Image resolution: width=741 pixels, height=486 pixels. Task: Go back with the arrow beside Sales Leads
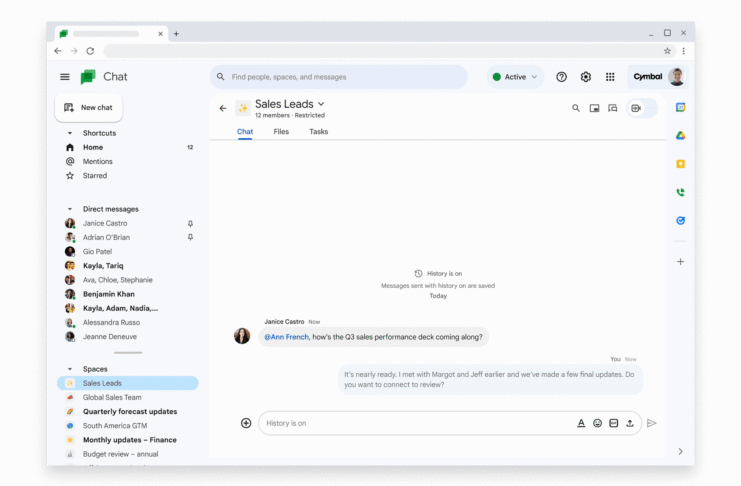tap(223, 108)
